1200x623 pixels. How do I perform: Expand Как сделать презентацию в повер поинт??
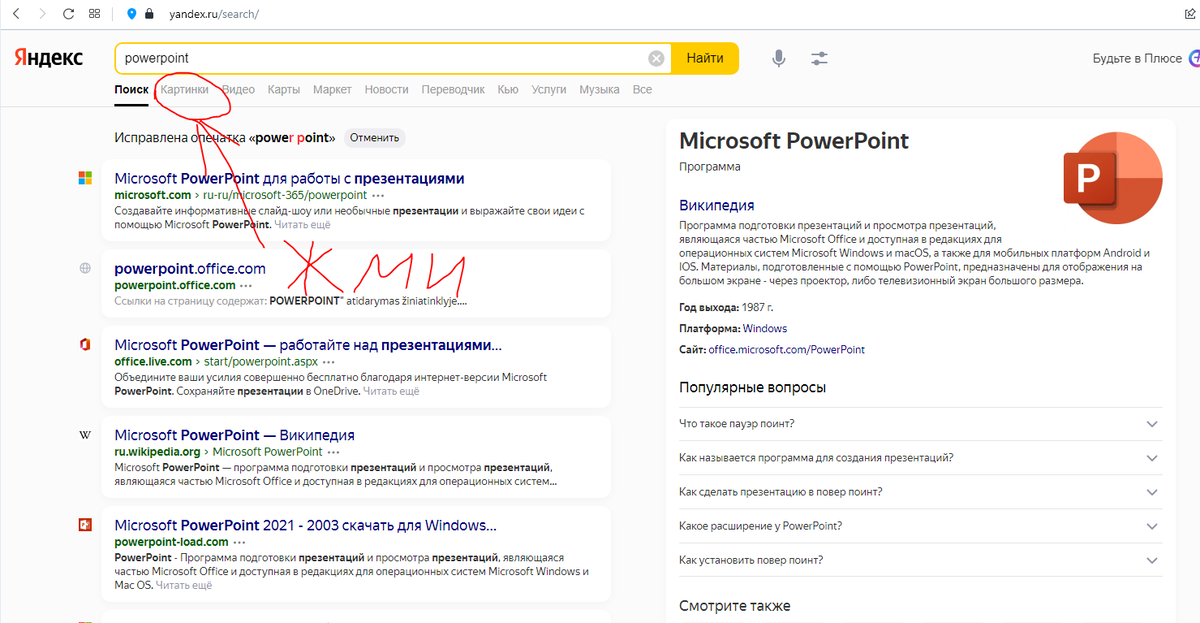[x=920, y=491]
